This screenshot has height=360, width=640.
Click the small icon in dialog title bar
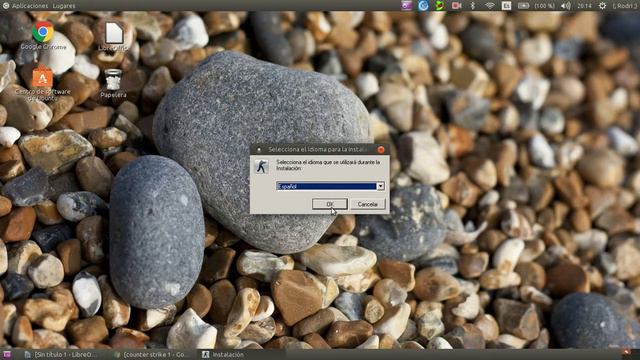[x=259, y=149]
